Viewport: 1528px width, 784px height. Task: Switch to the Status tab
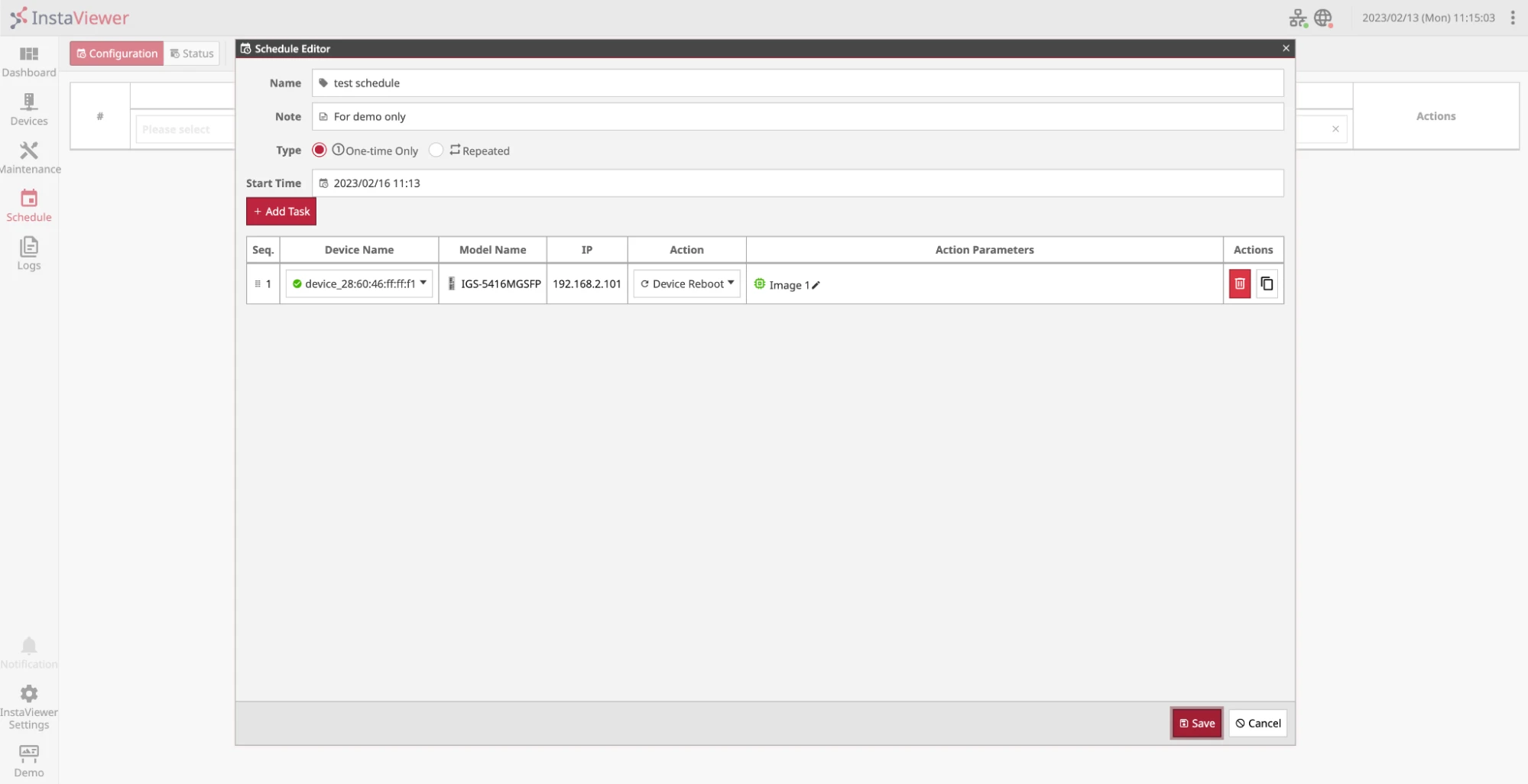pos(192,53)
